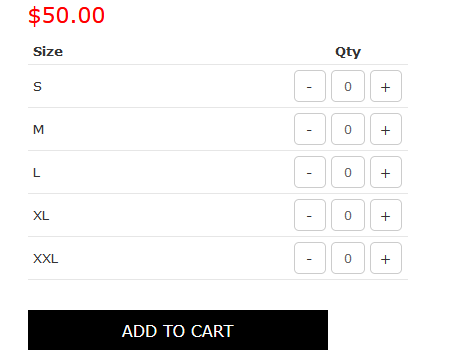Viewport: 449px width, 360px height.
Task: Select the XXL quantity field
Action: [x=348, y=258]
